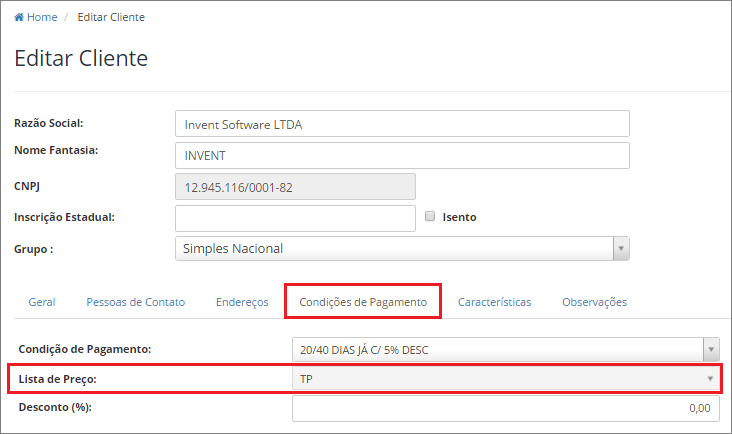Click the Editar Cliente page heading
Image resolution: width=732 pixels, height=434 pixels.
point(81,58)
